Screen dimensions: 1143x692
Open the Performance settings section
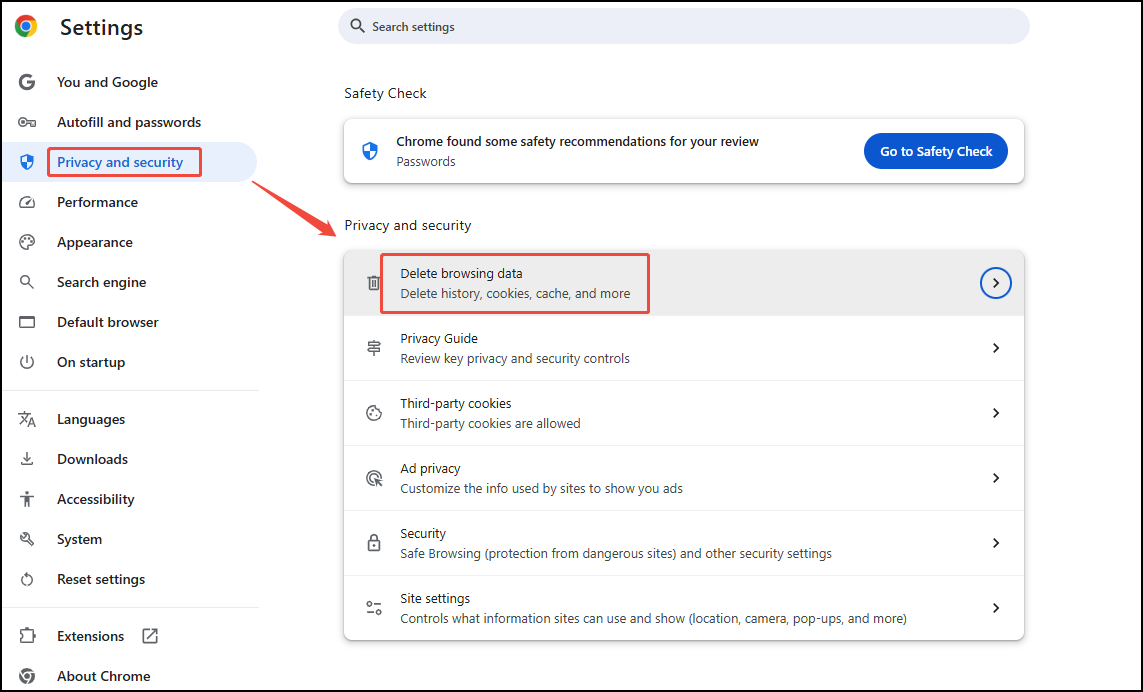98,202
